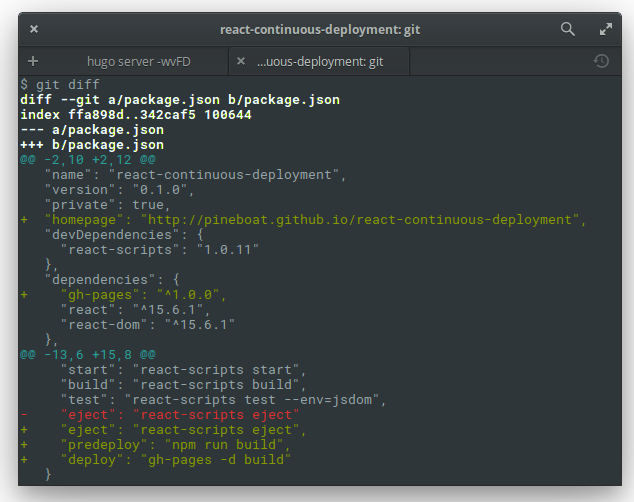Viewport: 634px width, 502px height.
Task: Click the "react-scripts": "1.0.11" line
Action: click(x=159, y=249)
